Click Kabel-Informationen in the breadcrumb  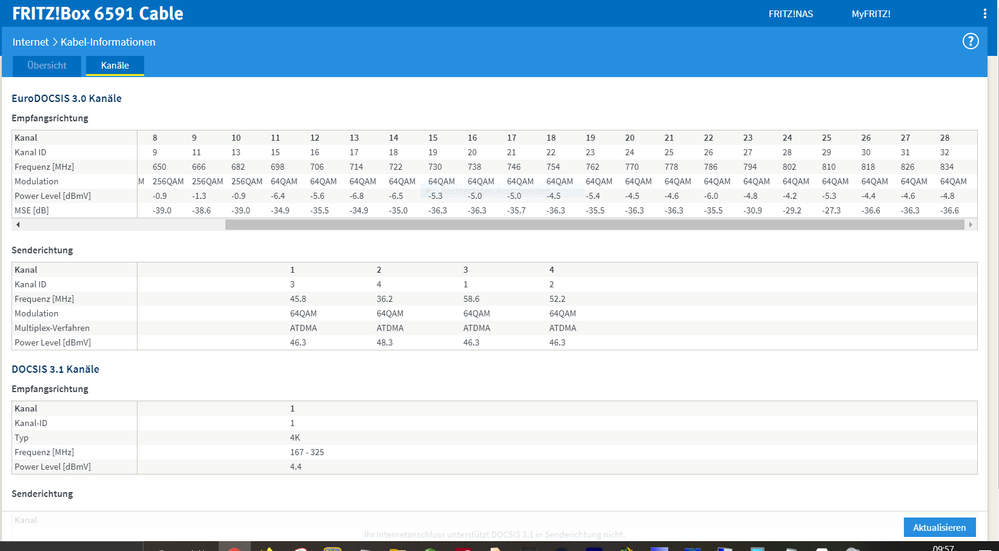[x=108, y=42]
